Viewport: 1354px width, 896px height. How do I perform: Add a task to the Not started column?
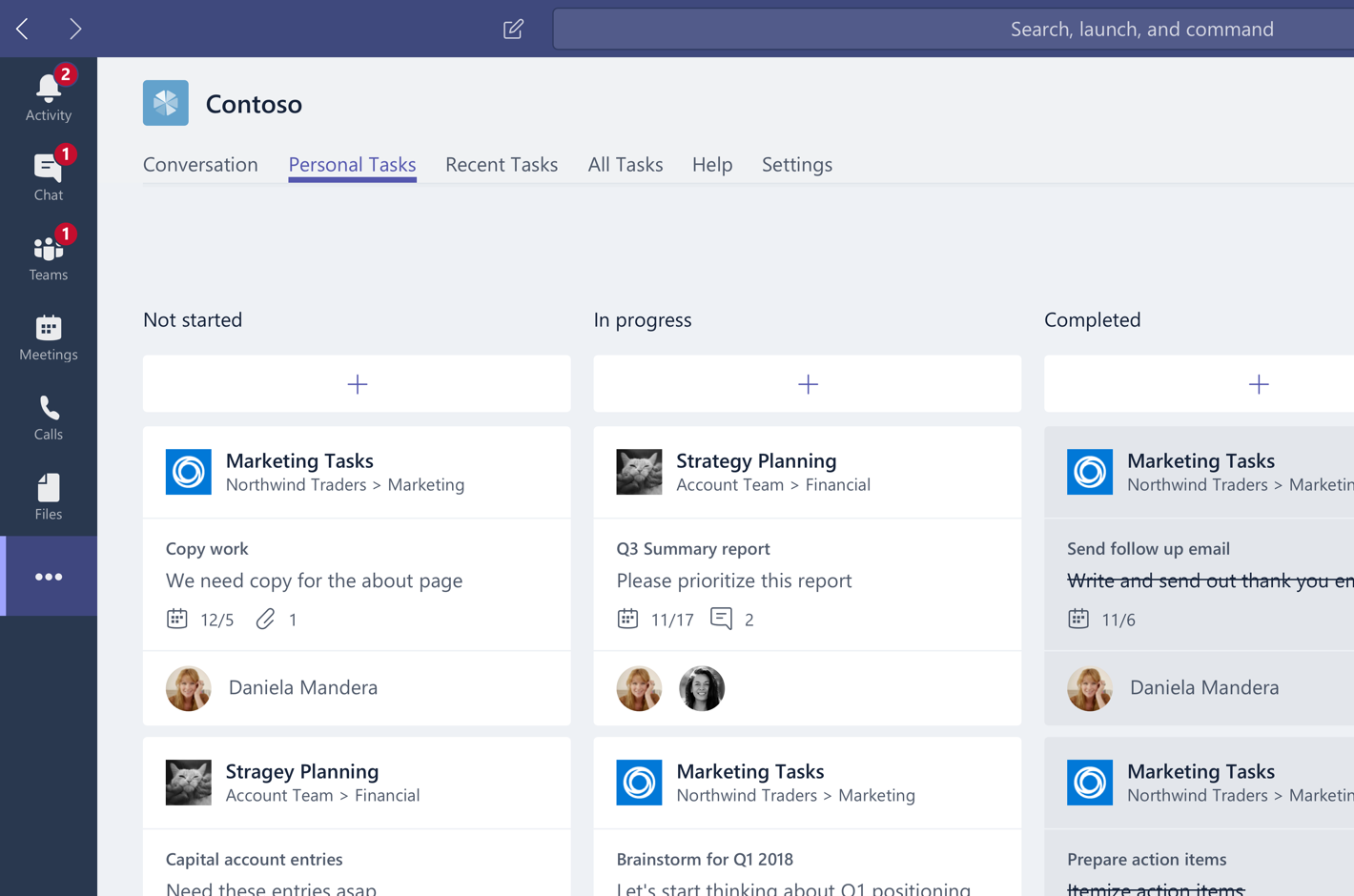357,383
